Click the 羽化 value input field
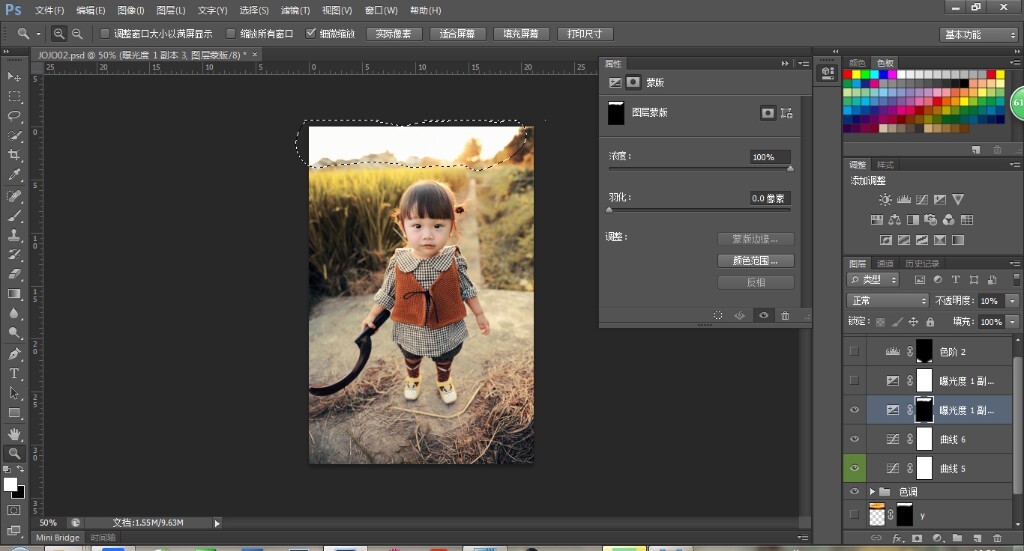The image size is (1024, 551). click(769, 198)
